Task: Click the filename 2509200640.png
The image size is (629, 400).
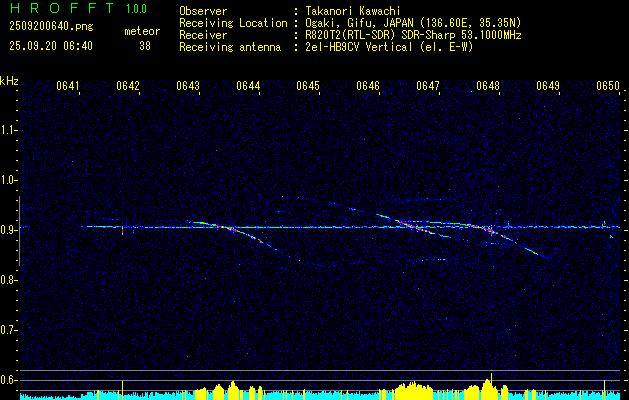Action: click(50, 27)
